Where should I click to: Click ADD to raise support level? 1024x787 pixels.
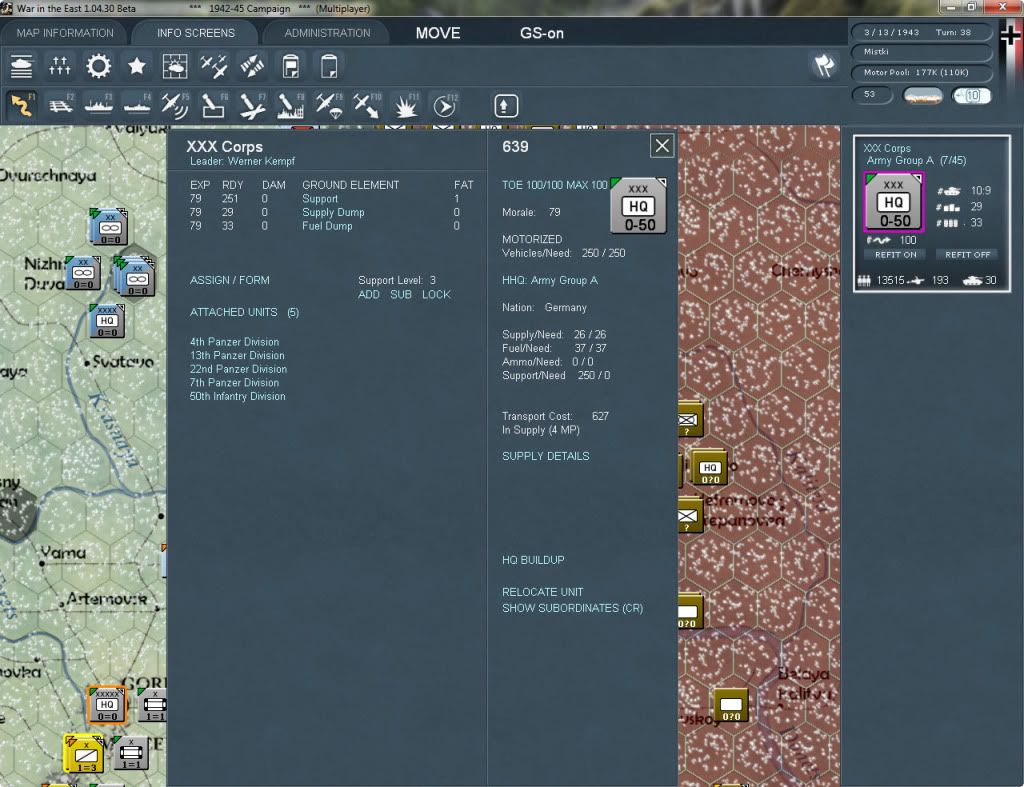pyautogui.click(x=368, y=295)
